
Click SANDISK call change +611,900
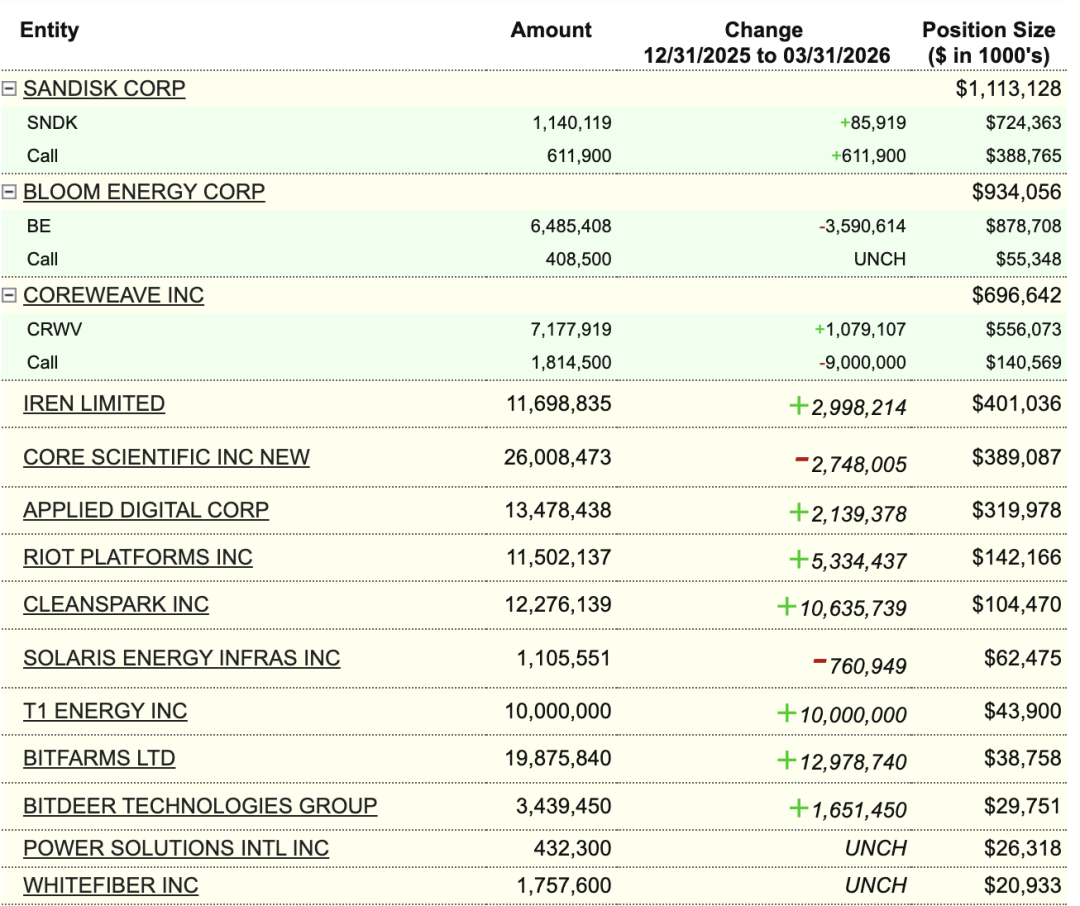tap(868, 156)
